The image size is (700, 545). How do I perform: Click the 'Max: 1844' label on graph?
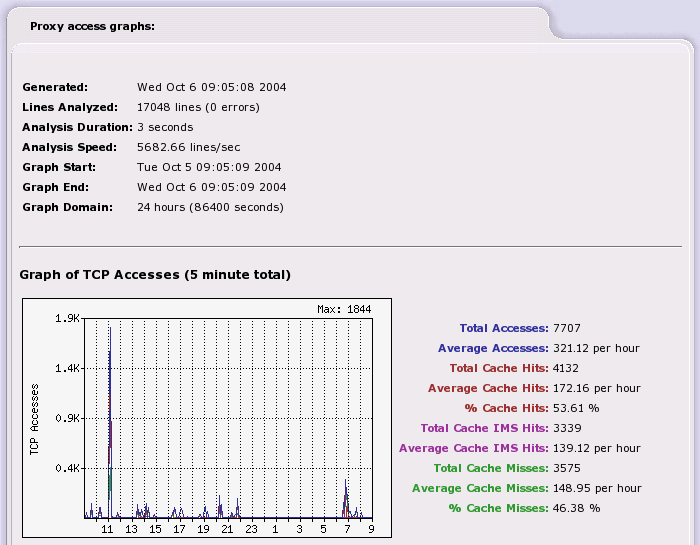click(x=344, y=309)
